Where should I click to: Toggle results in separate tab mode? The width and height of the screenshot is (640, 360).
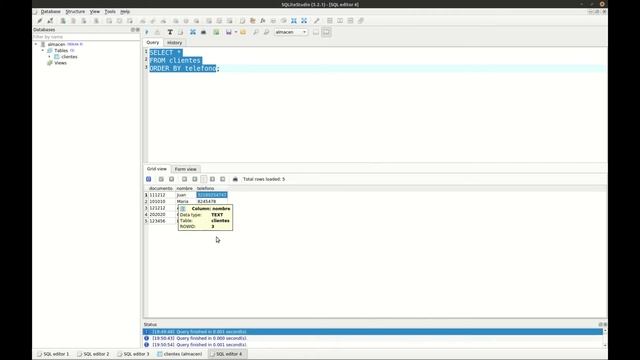(316, 32)
